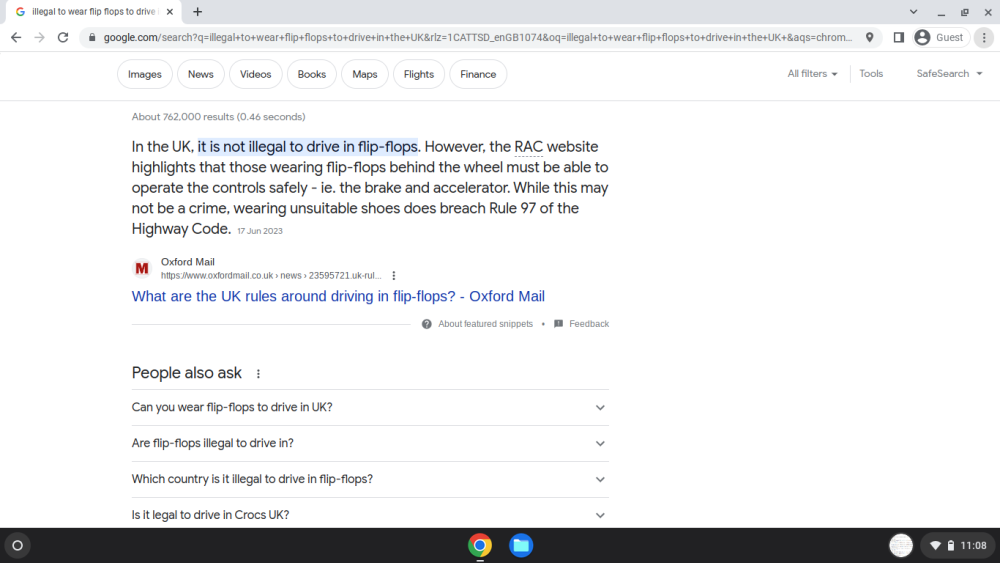The width and height of the screenshot is (1000, 563).
Task: Open About featured snippets link
Action: 485,324
